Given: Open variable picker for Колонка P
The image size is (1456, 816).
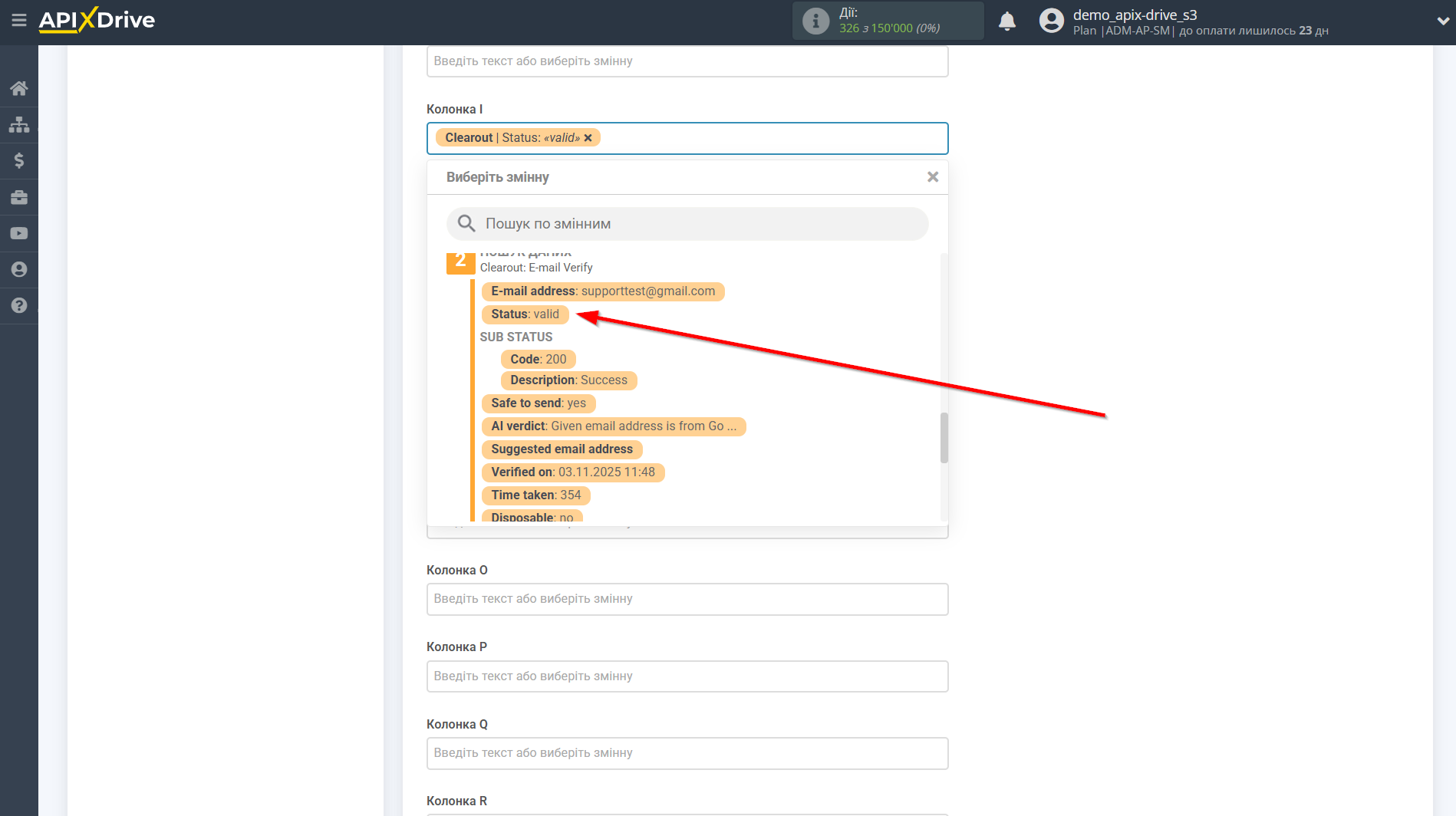Looking at the screenshot, I should [687, 676].
